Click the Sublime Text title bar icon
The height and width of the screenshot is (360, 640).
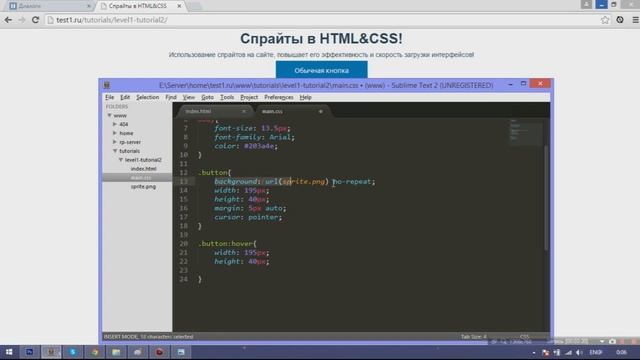coord(107,85)
